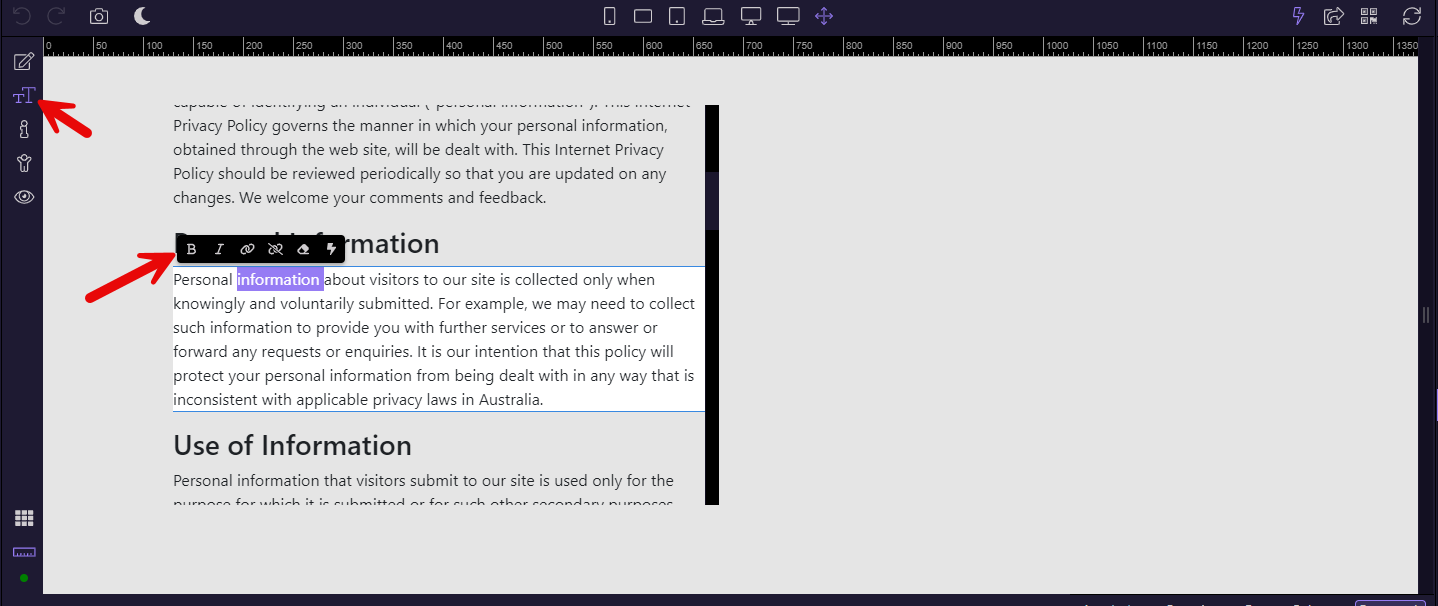Click the panel resize handle on right edge
The image size is (1438, 606).
point(1426,315)
